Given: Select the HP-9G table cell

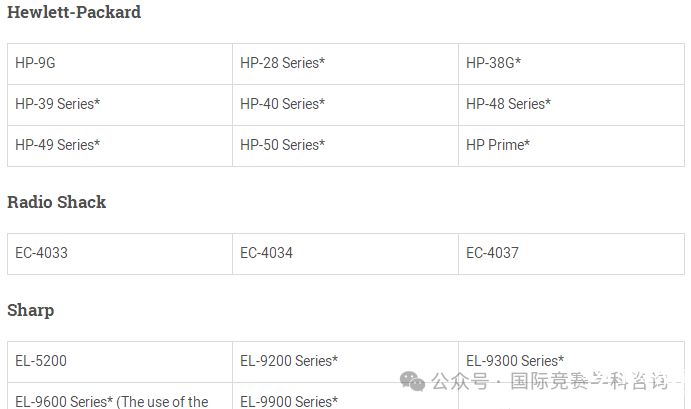Looking at the screenshot, I should pos(120,64).
